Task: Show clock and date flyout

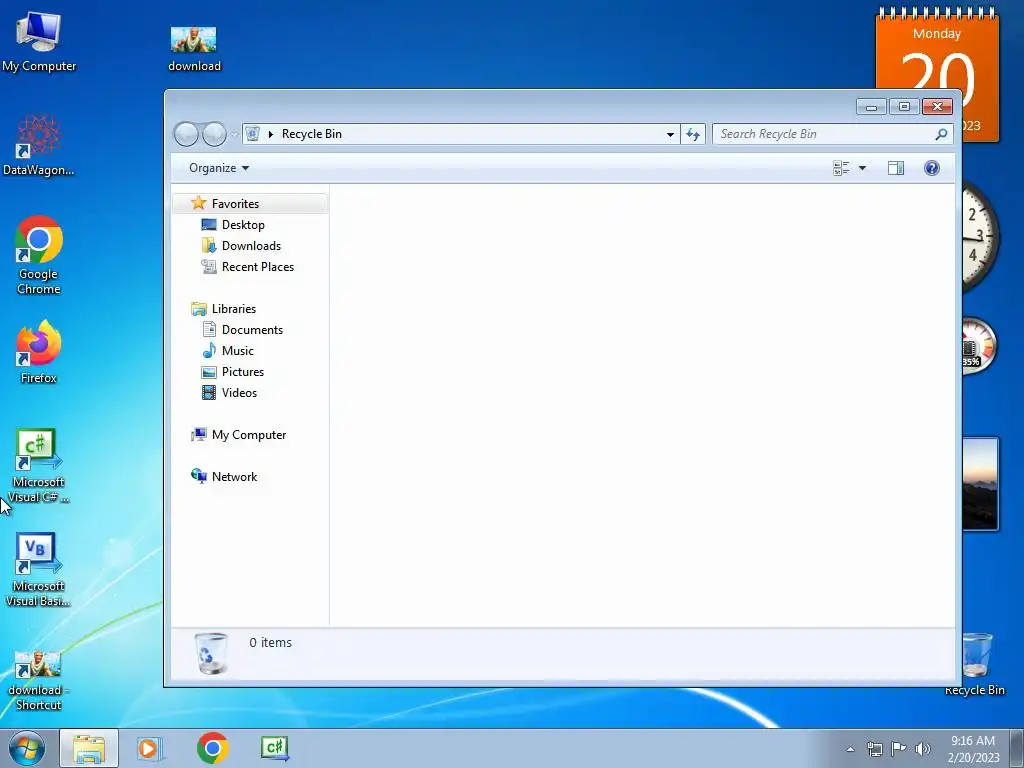Action: [973, 749]
